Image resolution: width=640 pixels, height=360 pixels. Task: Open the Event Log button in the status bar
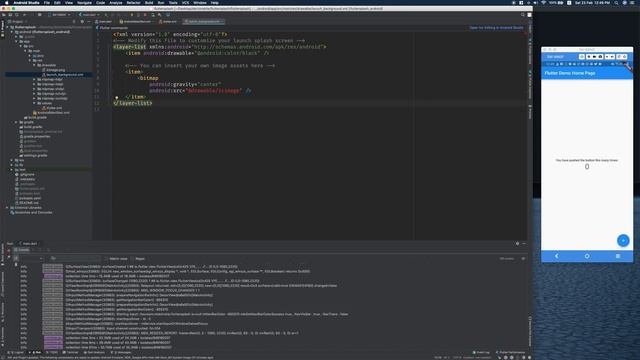[x=481, y=352]
